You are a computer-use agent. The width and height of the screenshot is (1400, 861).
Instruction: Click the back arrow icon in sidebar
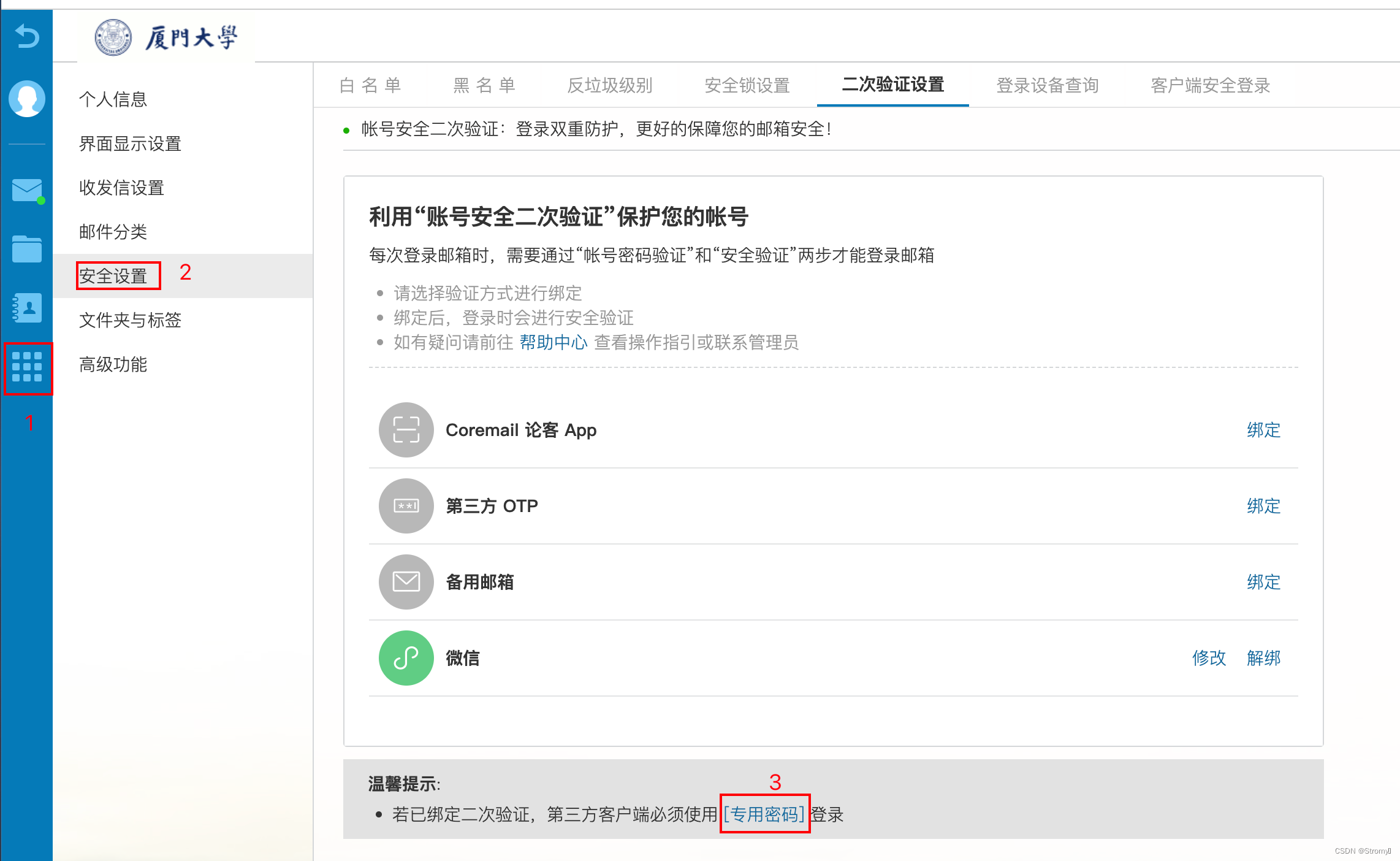[27, 36]
